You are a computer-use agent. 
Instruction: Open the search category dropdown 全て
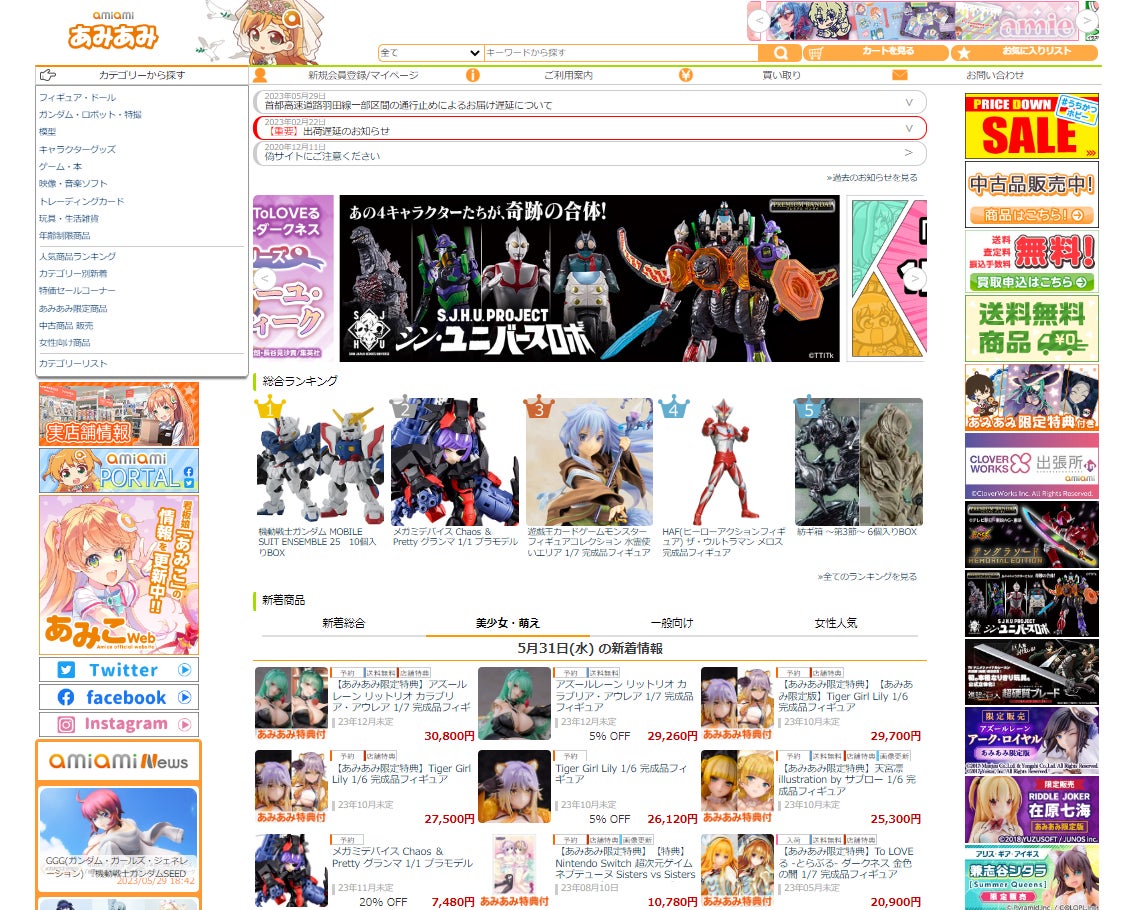[x=430, y=53]
